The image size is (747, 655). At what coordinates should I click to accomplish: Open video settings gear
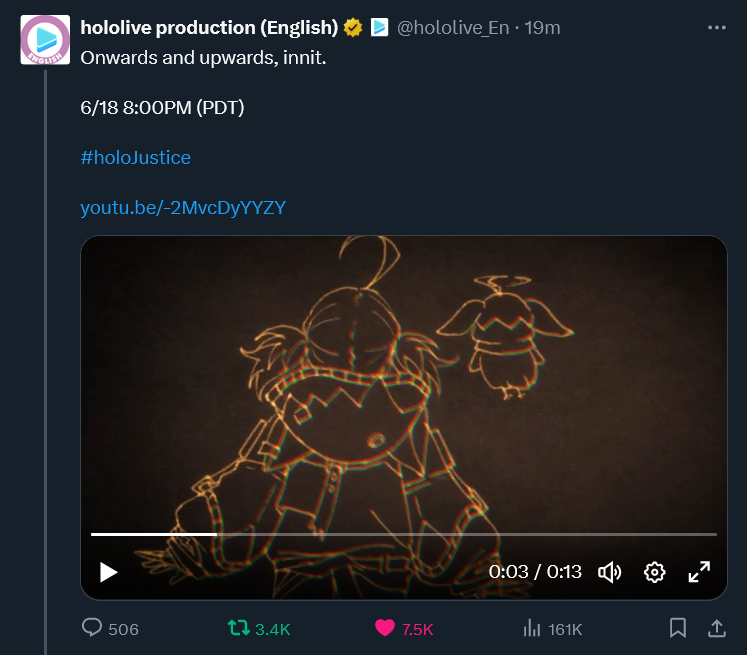655,572
